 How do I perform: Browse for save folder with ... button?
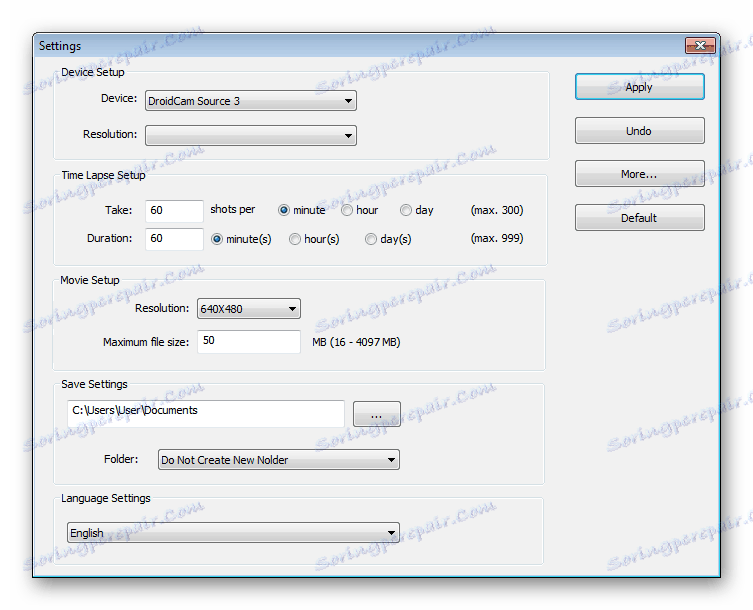[376, 414]
